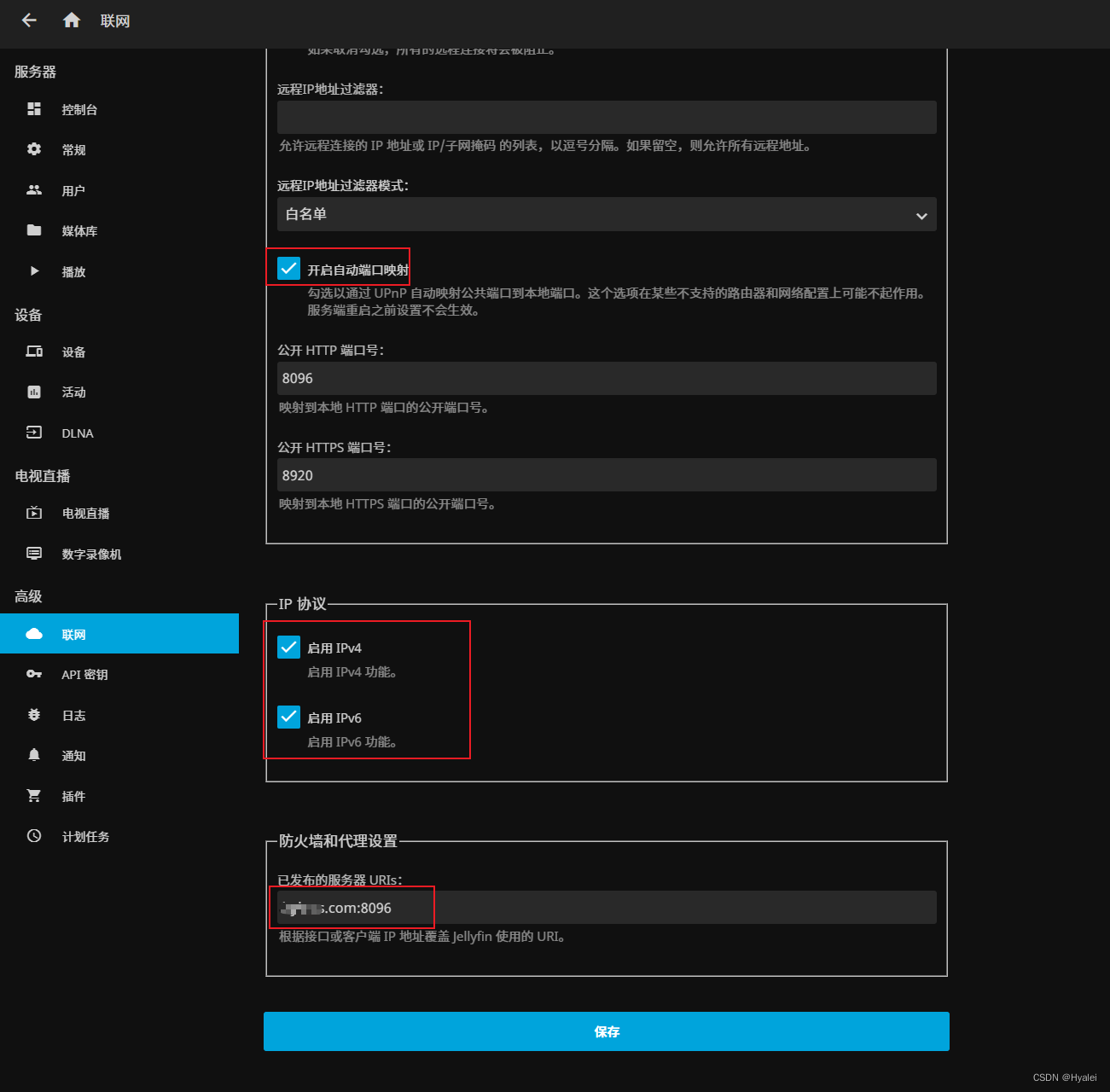
Task: Open 计划任务 menu item
Action: point(119,836)
